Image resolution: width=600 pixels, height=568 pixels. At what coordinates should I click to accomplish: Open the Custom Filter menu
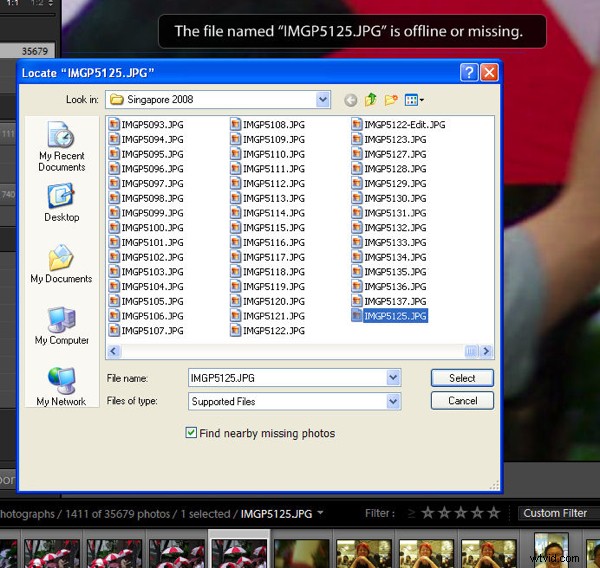point(556,513)
